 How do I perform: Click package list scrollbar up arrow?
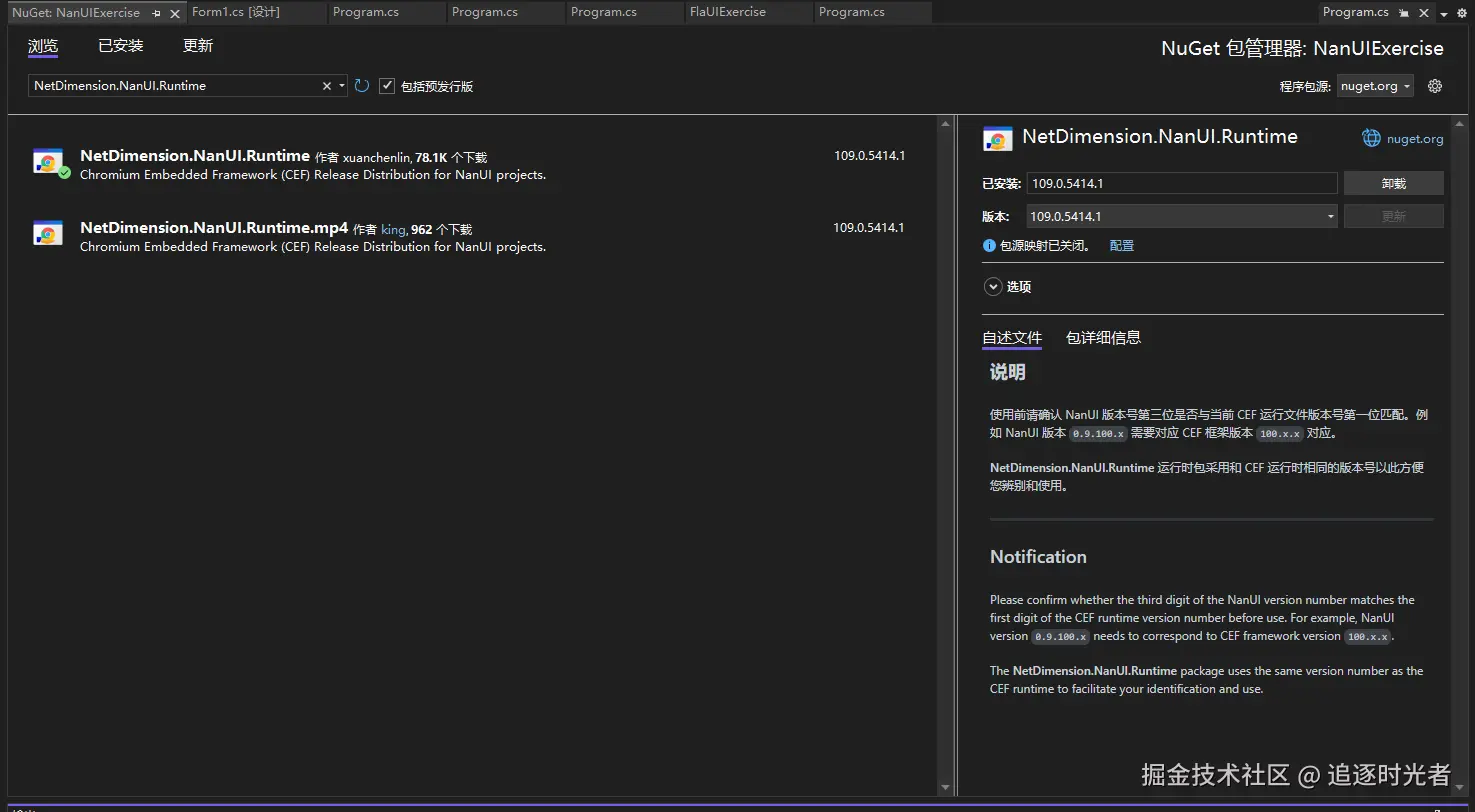pyautogui.click(x=945, y=124)
